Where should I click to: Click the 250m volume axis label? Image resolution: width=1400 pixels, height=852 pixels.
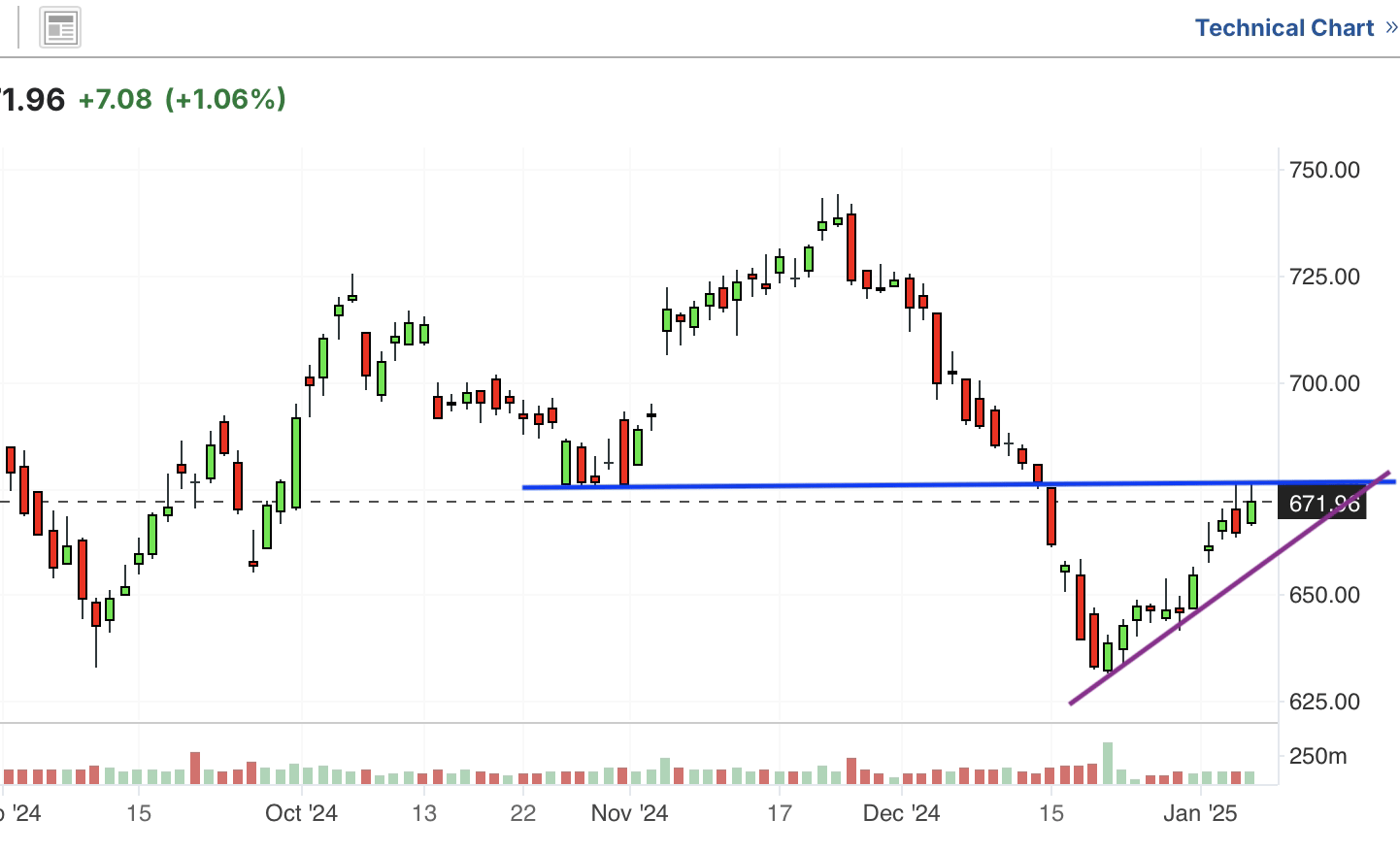(1317, 756)
